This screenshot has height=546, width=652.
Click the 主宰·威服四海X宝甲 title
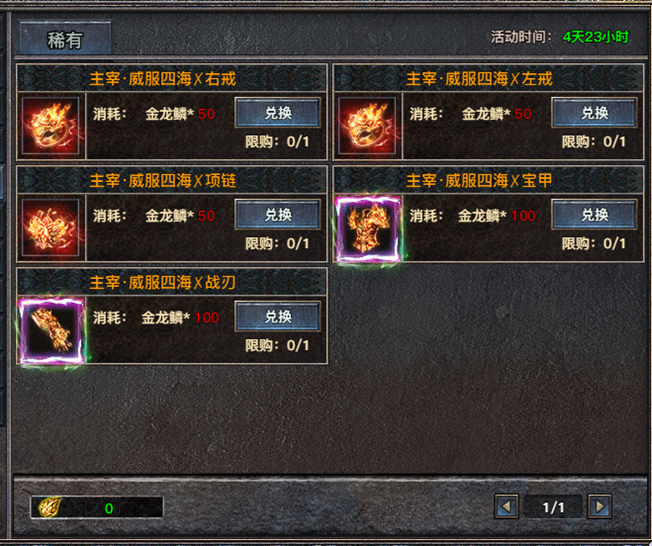[x=479, y=180]
